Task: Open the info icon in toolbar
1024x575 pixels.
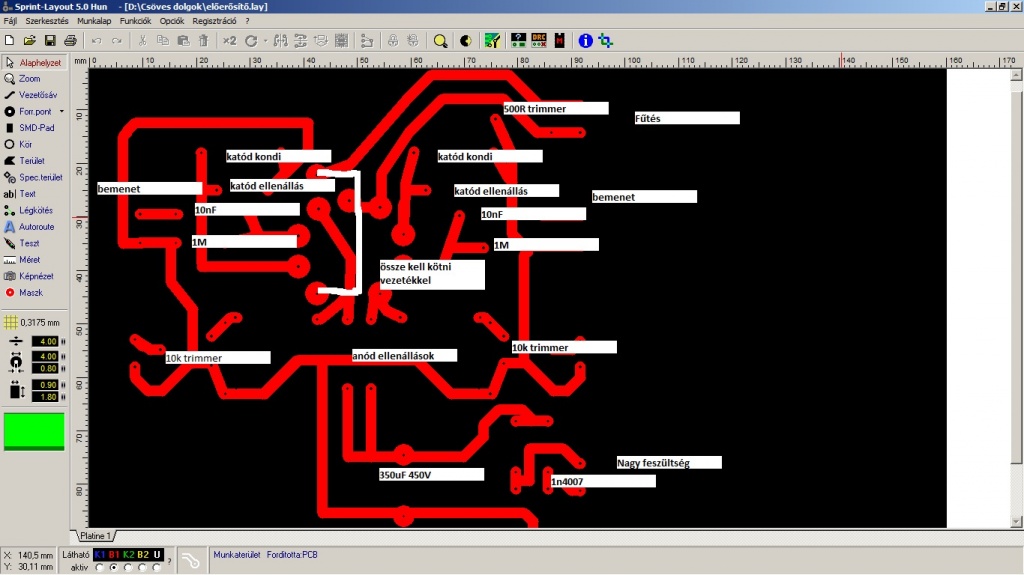Action: tap(585, 41)
